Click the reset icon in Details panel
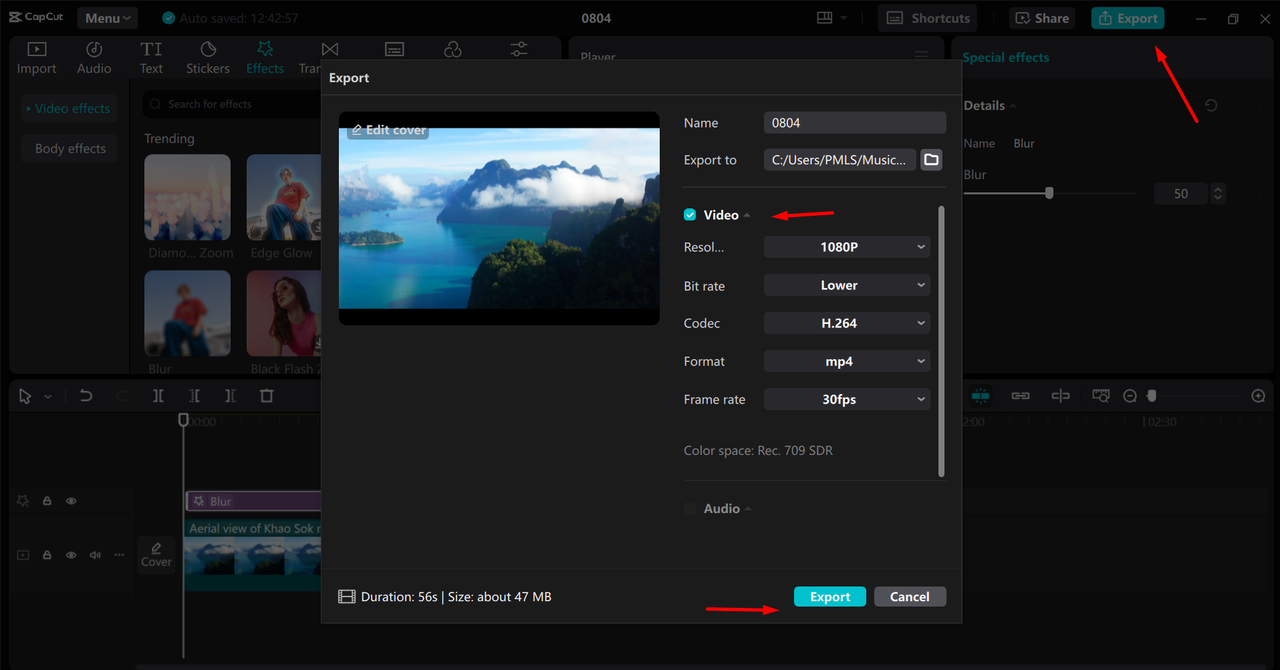This screenshot has width=1280, height=670. [x=1211, y=106]
